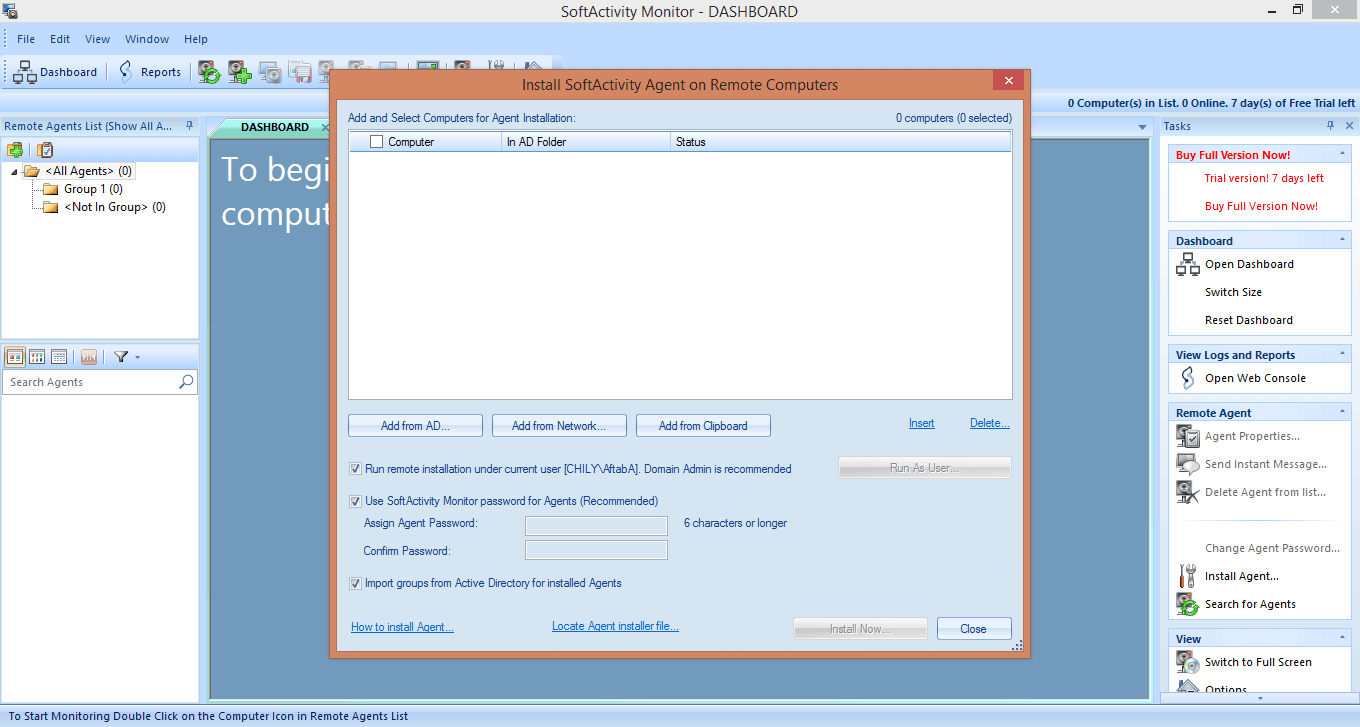Click the Status column header
Screen dimensions: 1360x727
click(840, 142)
